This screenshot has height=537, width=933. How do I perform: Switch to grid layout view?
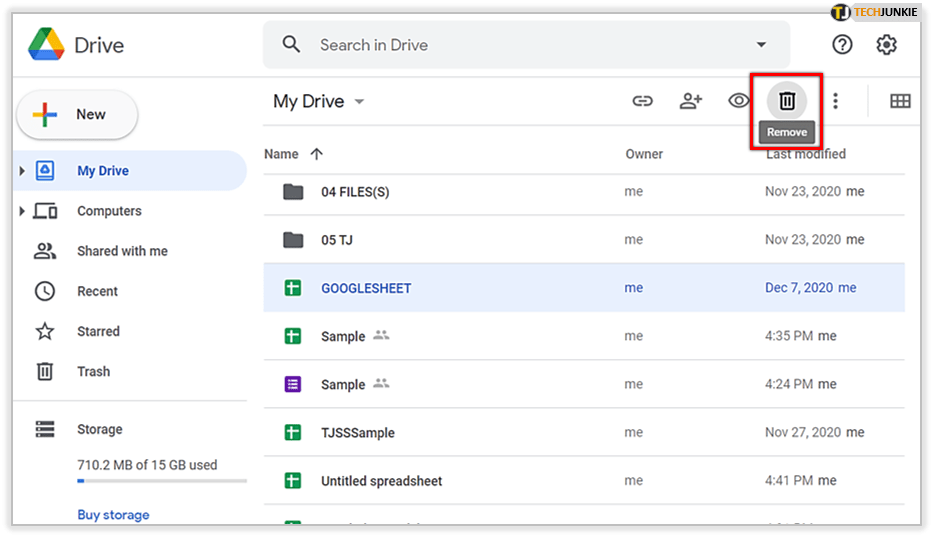tap(900, 101)
